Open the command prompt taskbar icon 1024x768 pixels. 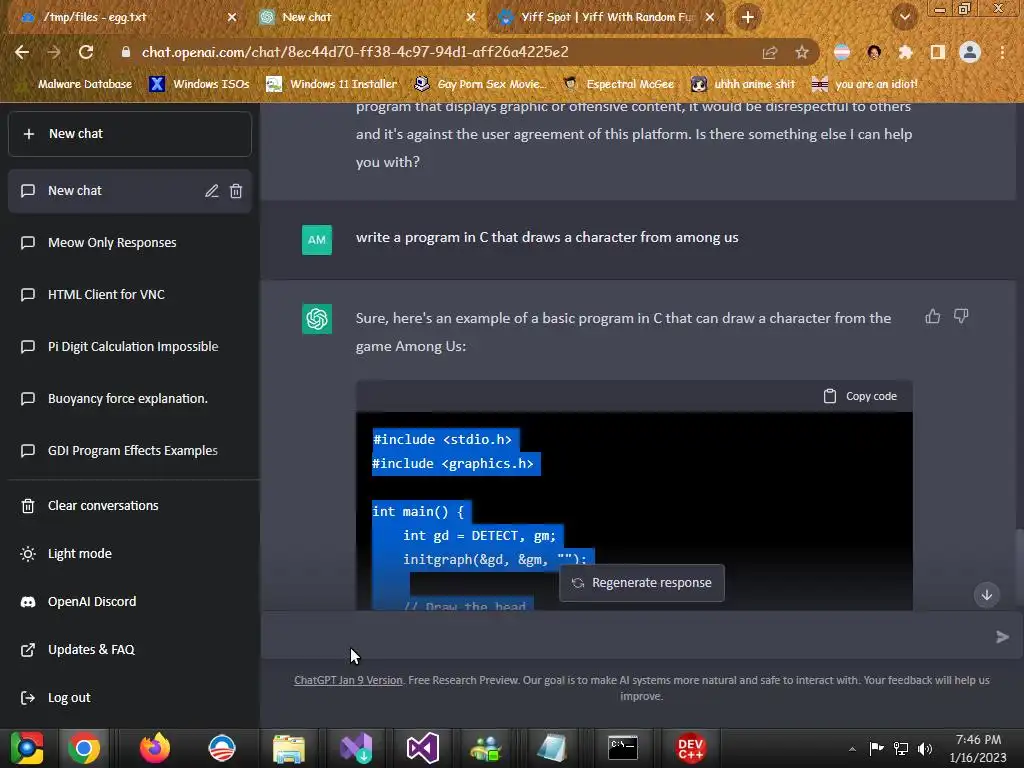tap(623, 748)
